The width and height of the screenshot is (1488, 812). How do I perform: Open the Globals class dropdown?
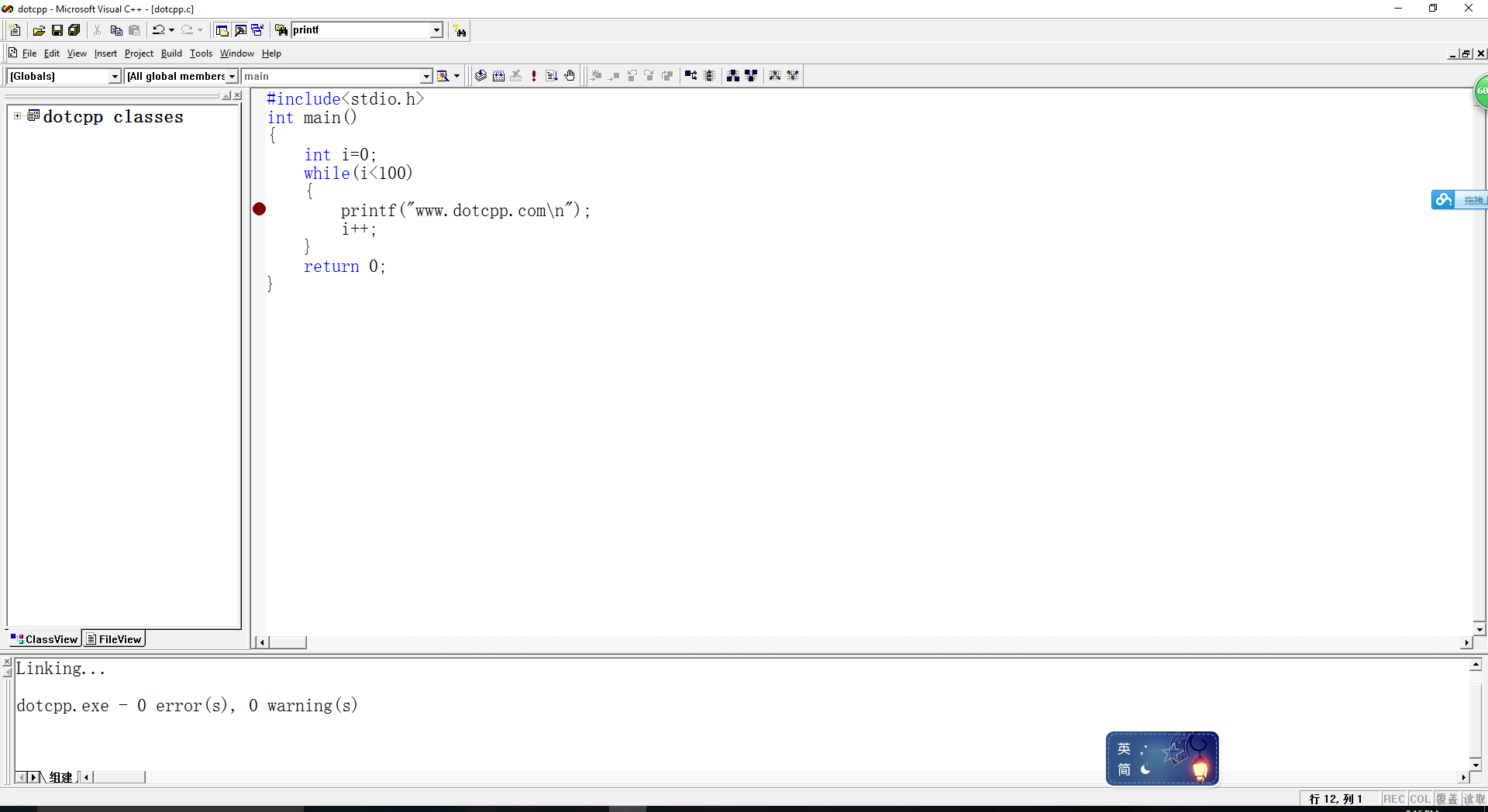click(x=115, y=76)
